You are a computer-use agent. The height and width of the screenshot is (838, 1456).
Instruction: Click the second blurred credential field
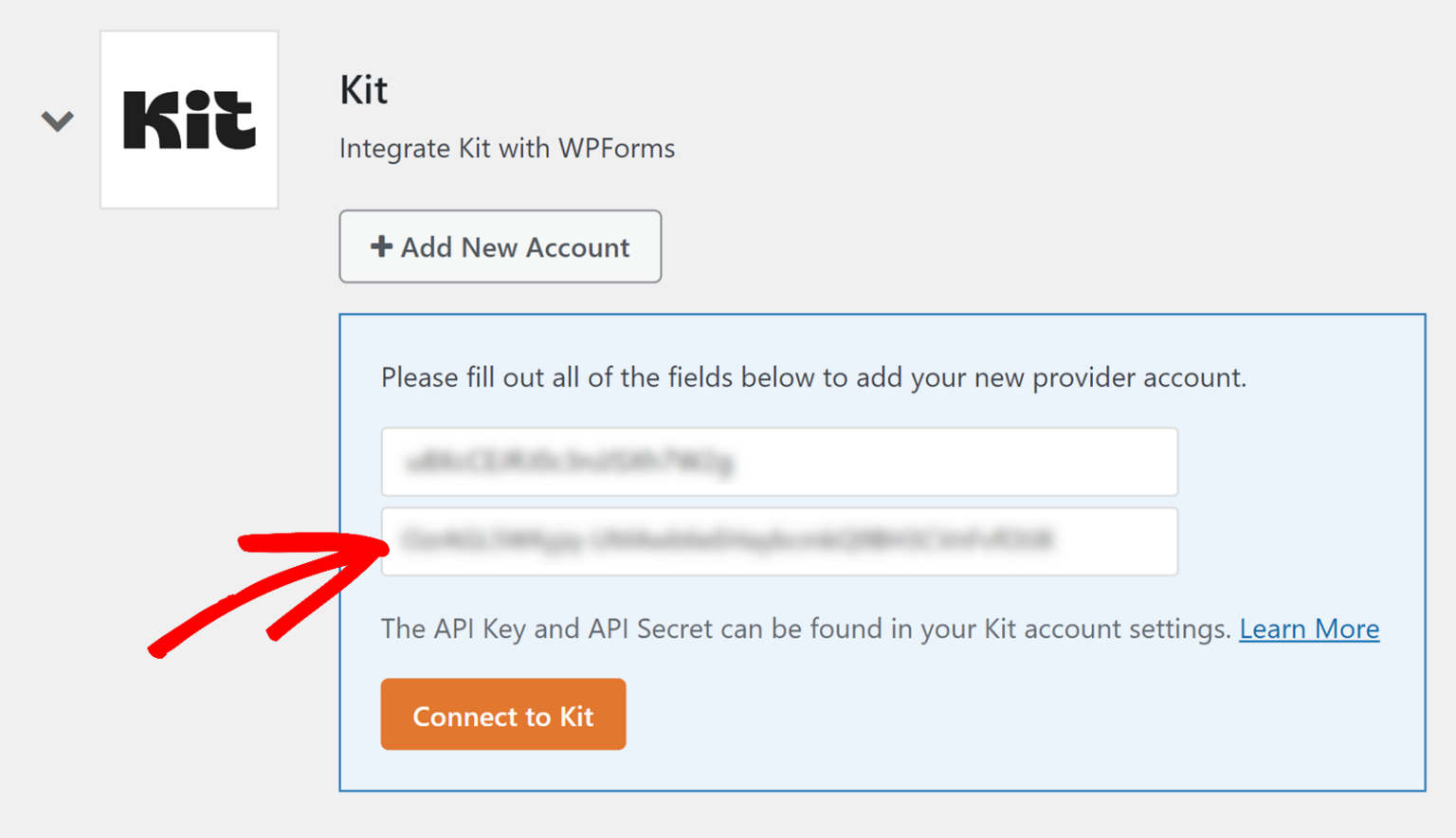click(779, 541)
